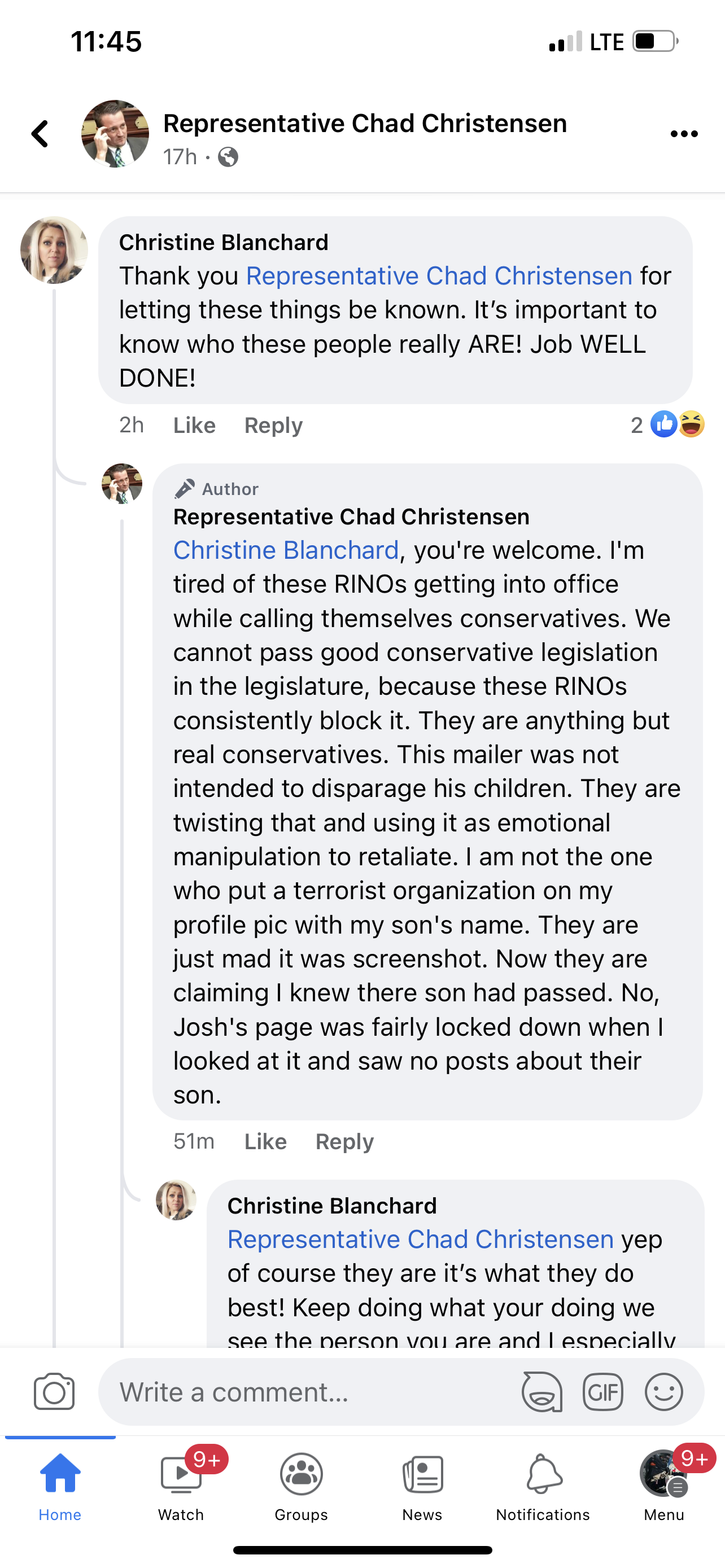
Task: Reply to Christine Blanchard's top comment
Action: pos(273,425)
